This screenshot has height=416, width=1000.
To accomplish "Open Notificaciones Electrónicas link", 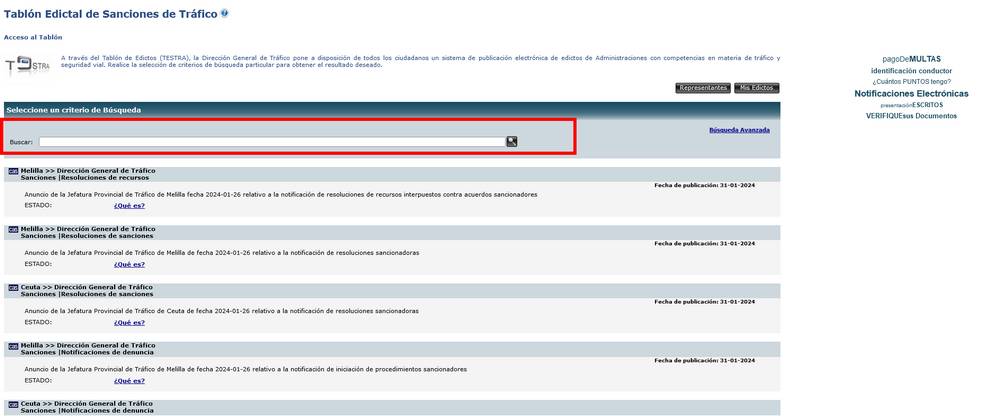I will (911, 94).
